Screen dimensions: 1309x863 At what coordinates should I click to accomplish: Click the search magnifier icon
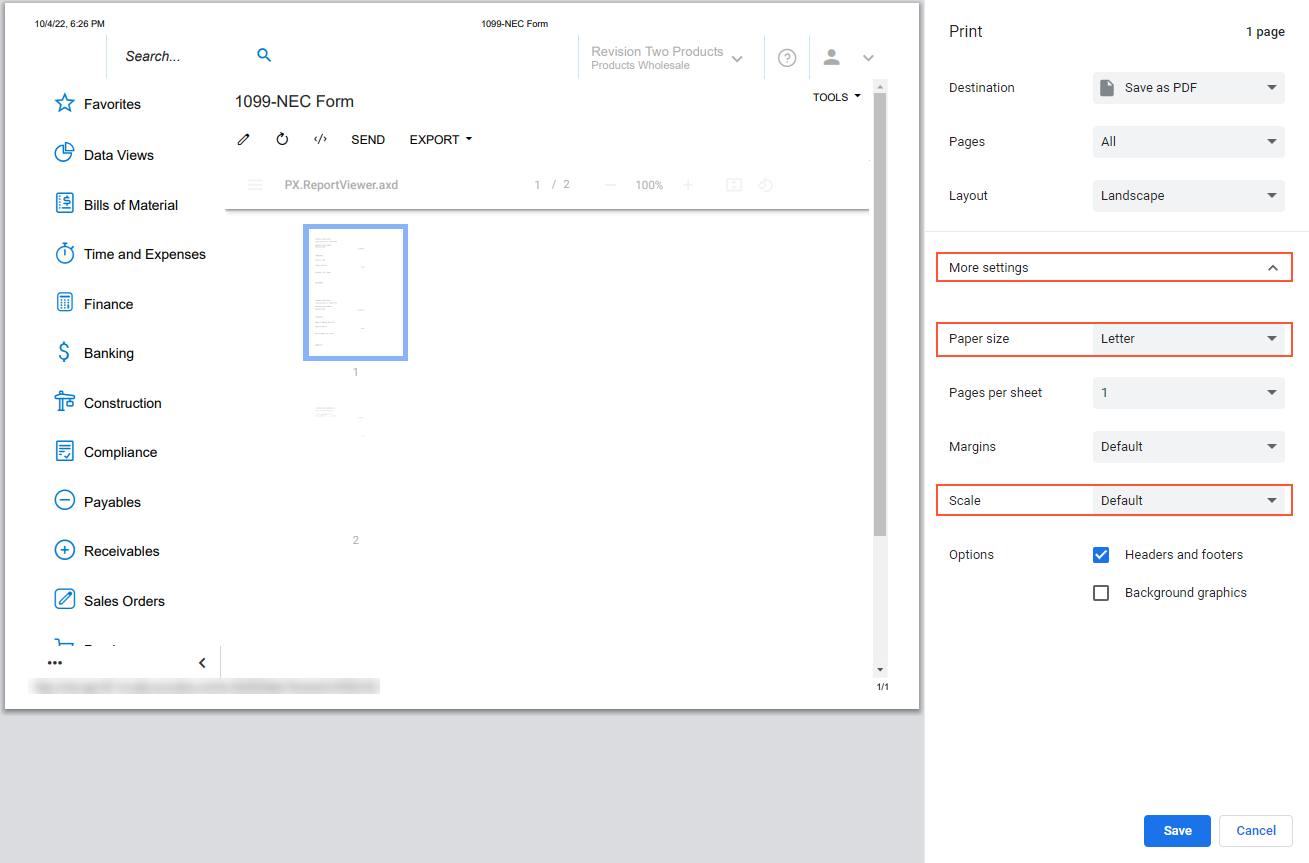point(263,55)
